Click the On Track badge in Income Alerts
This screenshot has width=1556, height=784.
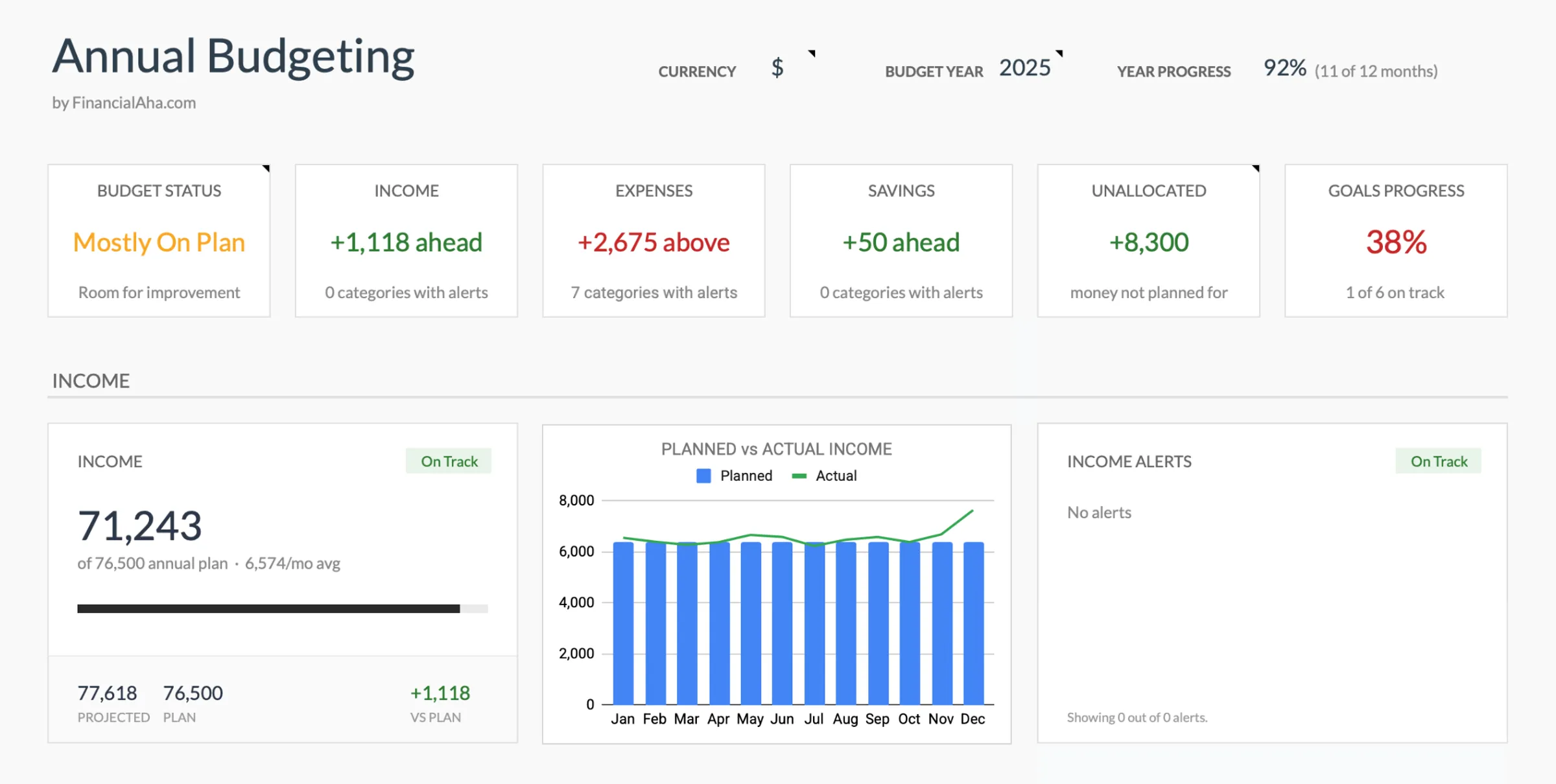pyautogui.click(x=1438, y=461)
